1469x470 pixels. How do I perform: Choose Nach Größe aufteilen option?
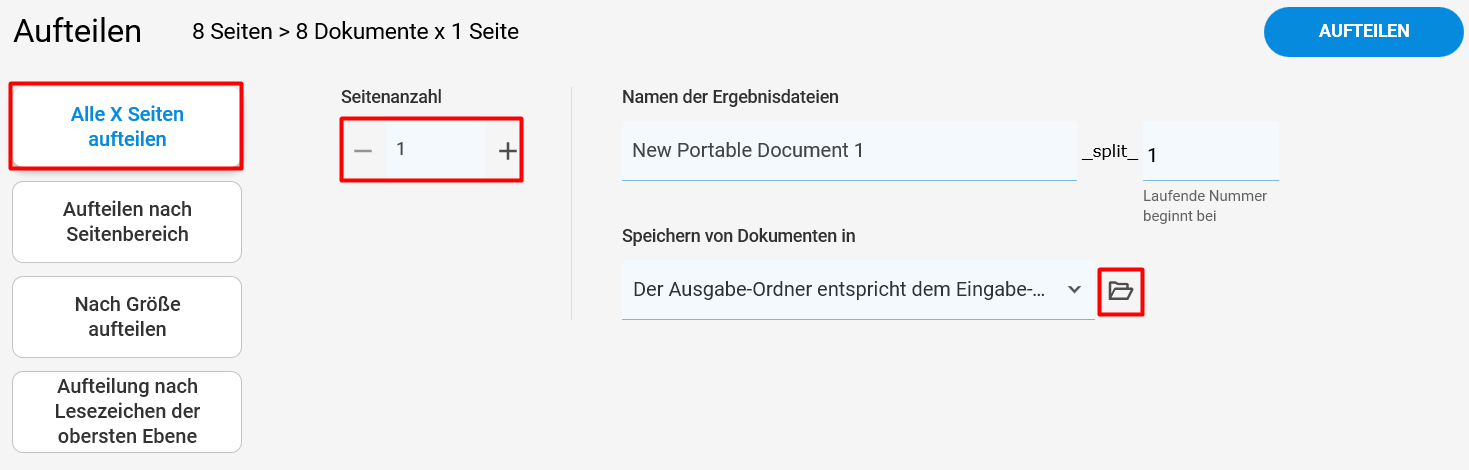click(x=127, y=317)
